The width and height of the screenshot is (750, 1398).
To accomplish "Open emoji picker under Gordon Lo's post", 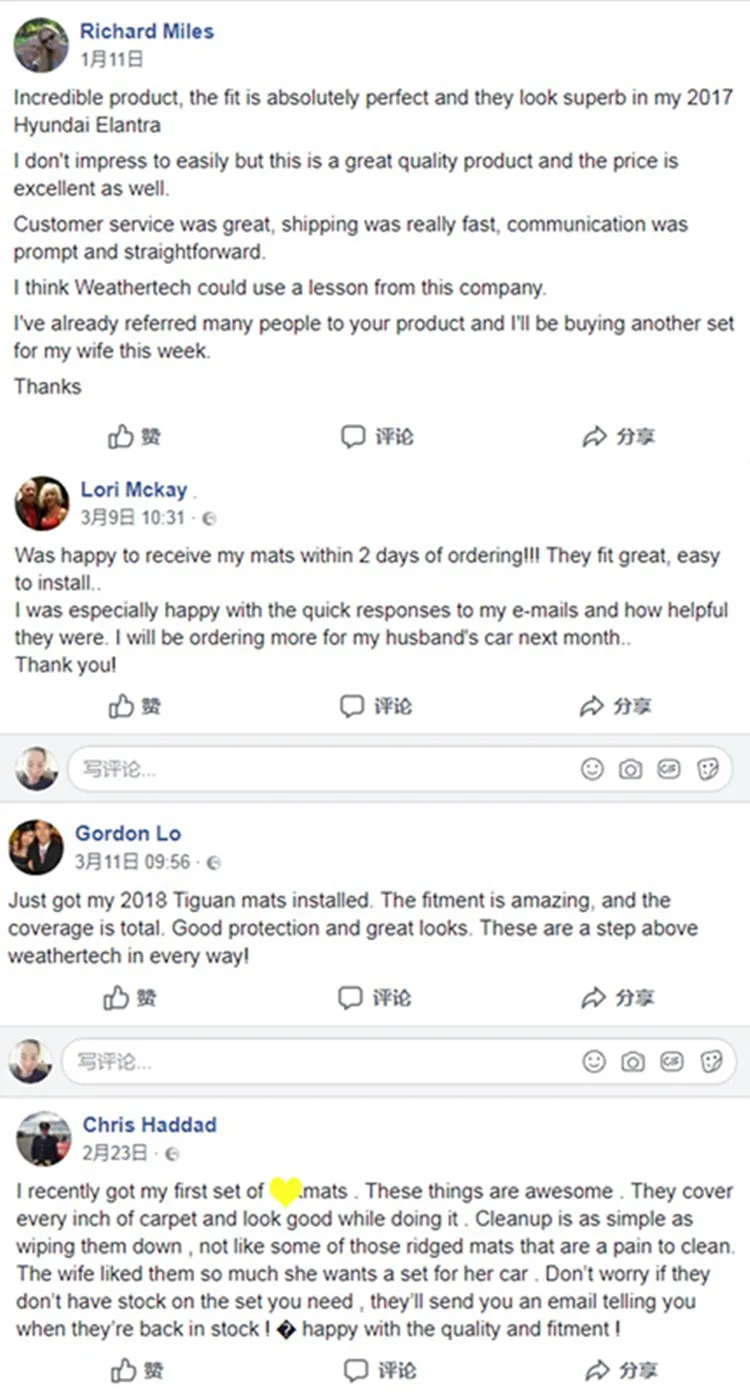I will (594, 1061).
